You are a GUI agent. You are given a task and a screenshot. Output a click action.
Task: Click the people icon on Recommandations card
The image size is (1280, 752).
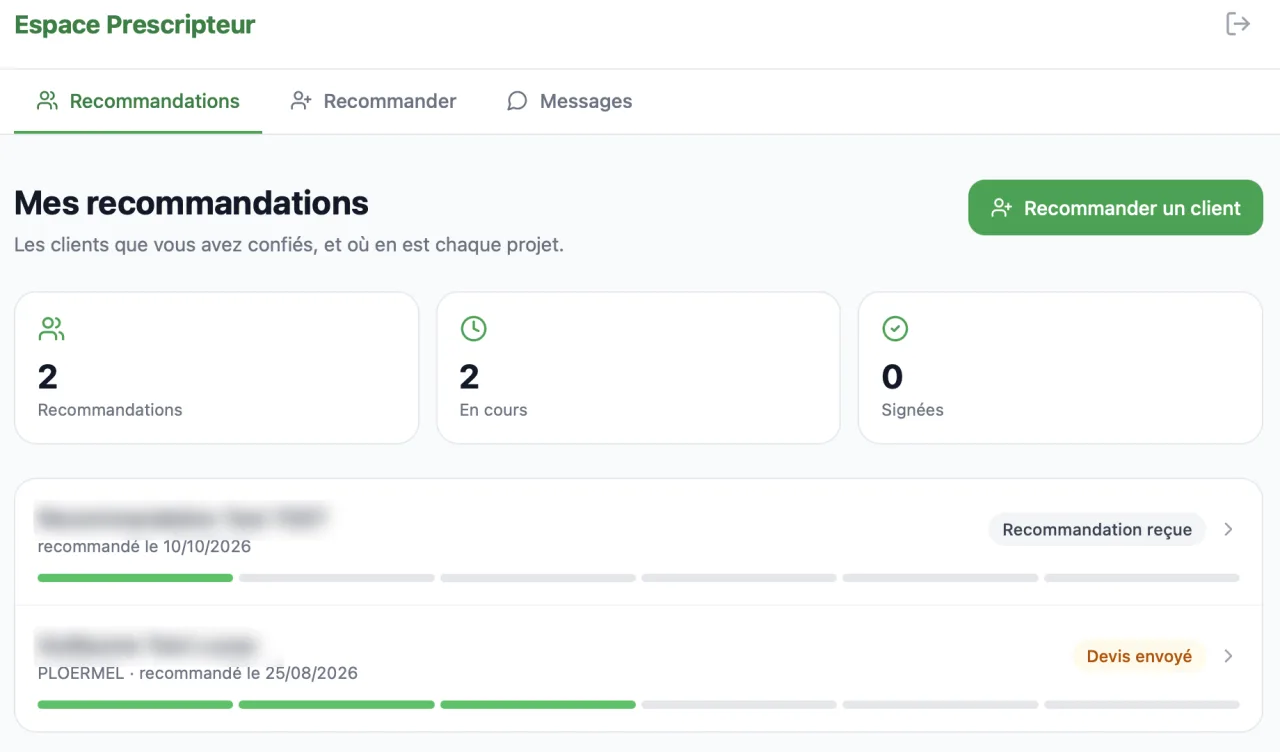click(x=51, y=328)
